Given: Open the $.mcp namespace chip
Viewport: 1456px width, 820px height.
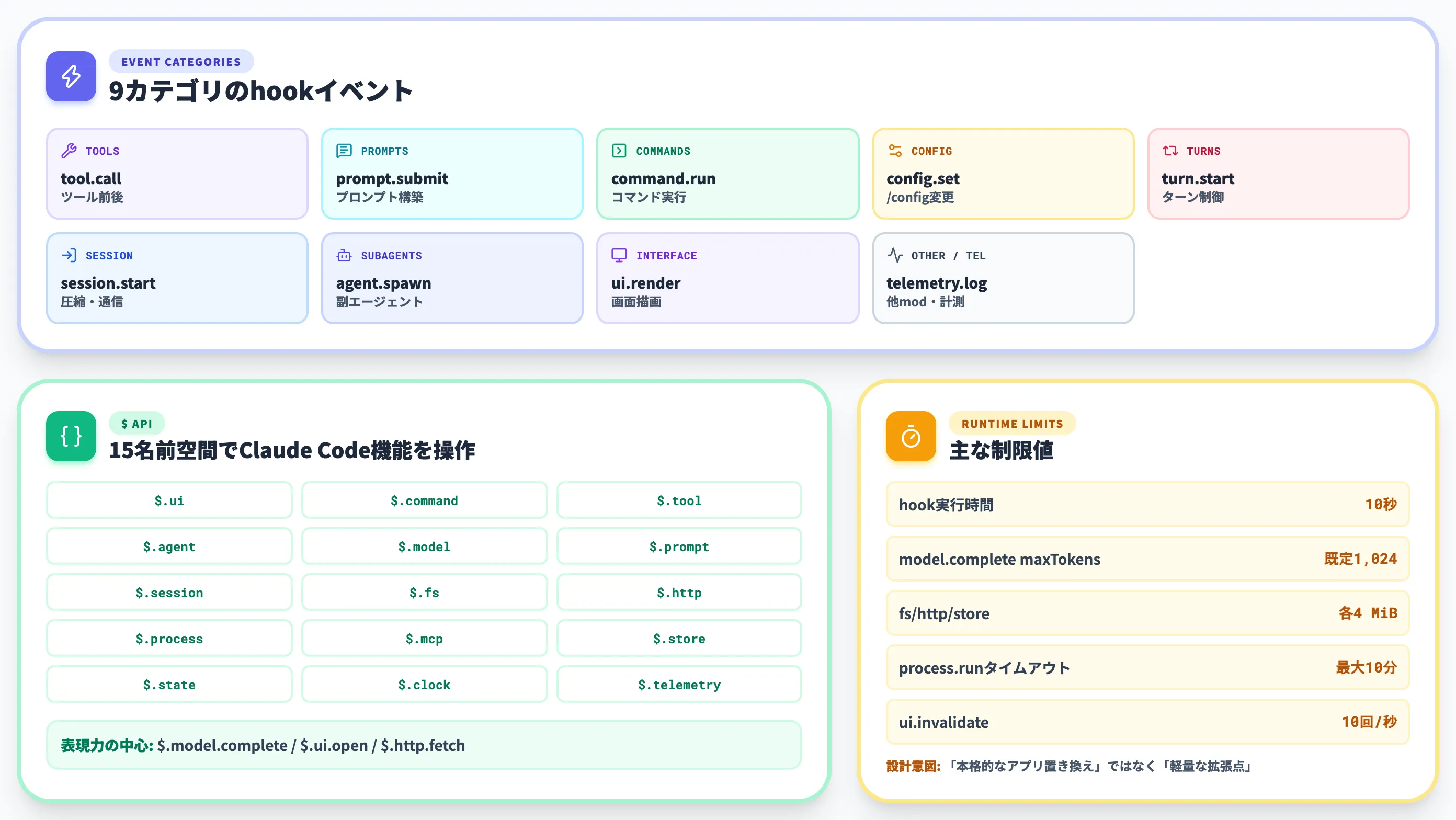Looking at the screenshot, I should 424,638.
